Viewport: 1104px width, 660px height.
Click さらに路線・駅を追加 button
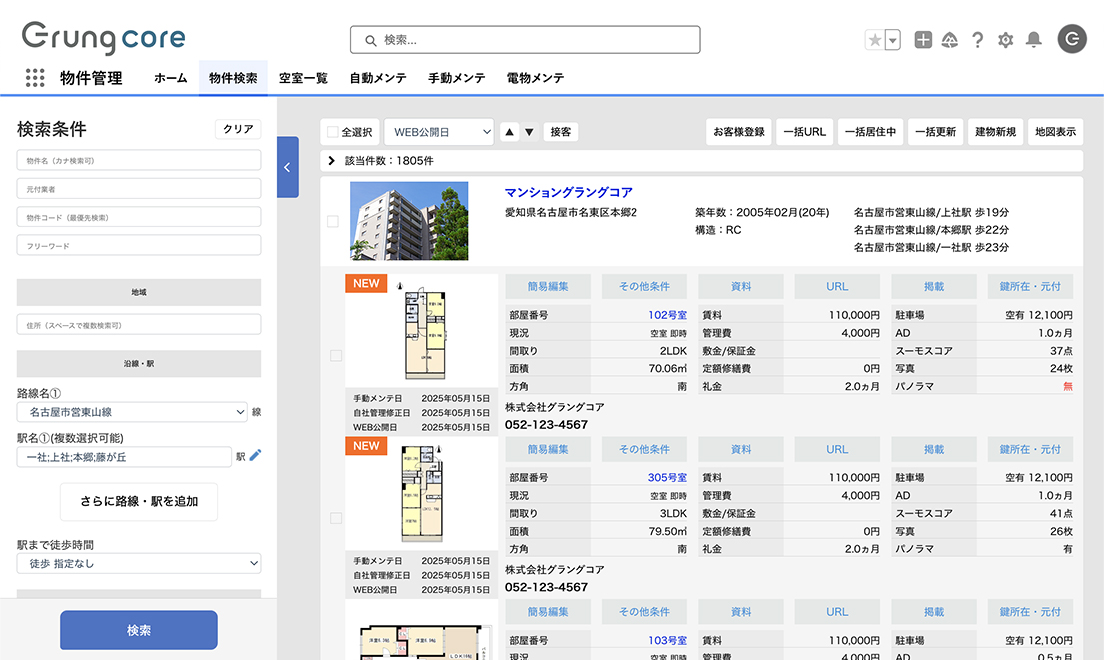coord(139,502)
